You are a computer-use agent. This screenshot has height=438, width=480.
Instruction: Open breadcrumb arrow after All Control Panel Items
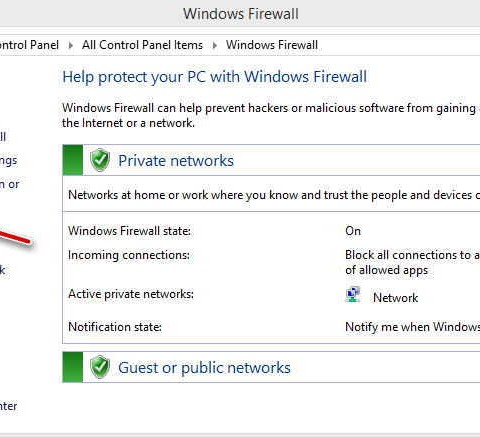coord(214,45)
